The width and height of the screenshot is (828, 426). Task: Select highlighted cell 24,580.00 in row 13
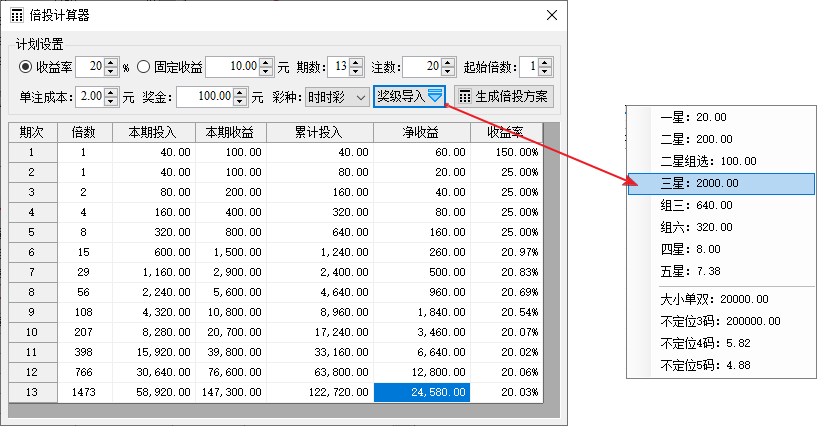421,392
